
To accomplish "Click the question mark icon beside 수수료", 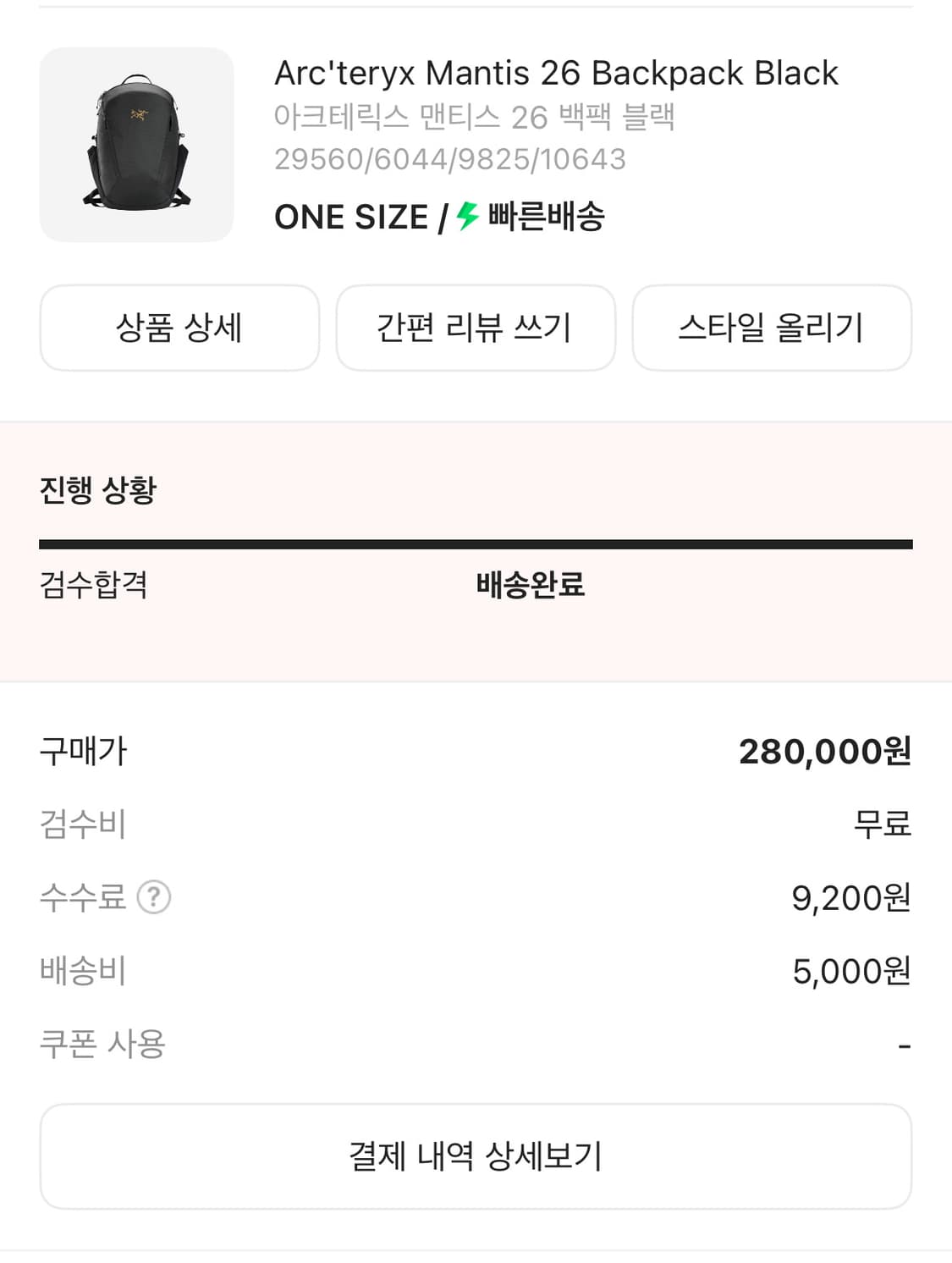I will [x=154, y=897].
